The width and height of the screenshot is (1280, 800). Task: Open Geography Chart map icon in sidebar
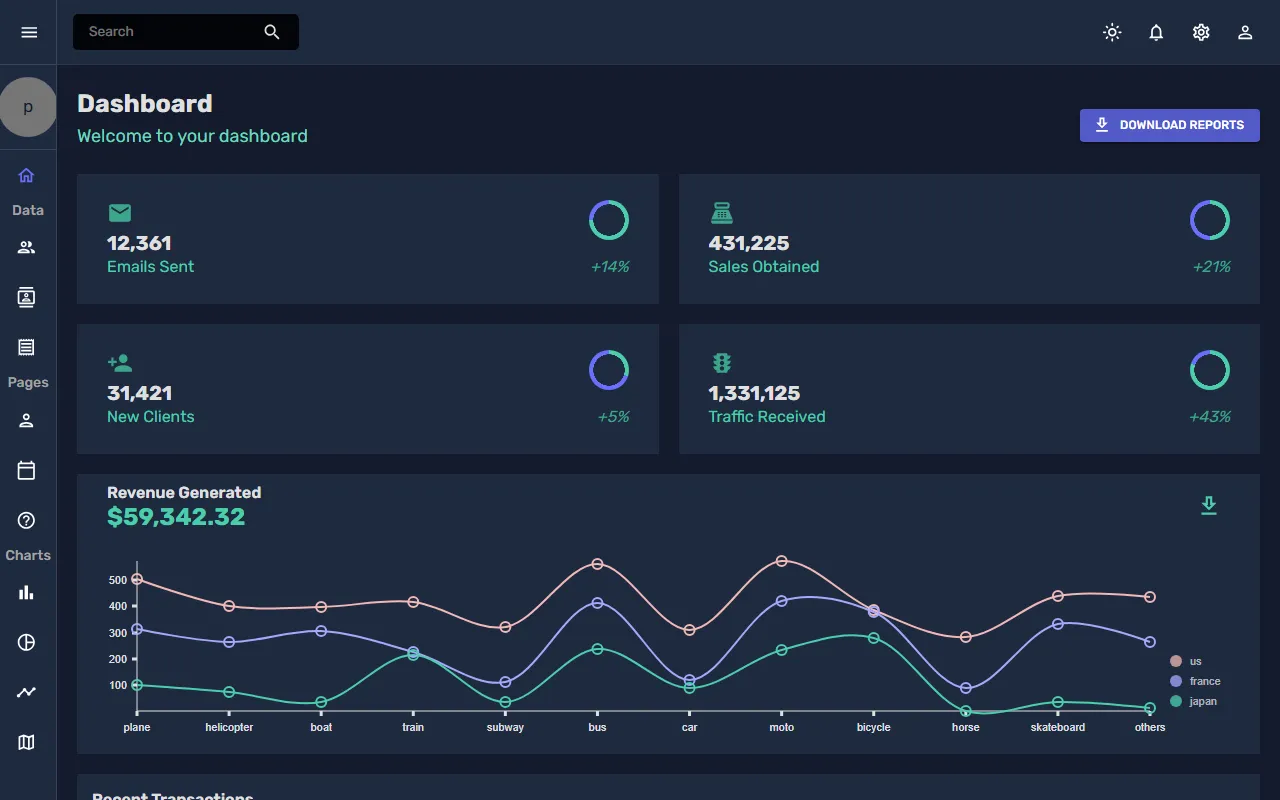click(x=27, y=742)
